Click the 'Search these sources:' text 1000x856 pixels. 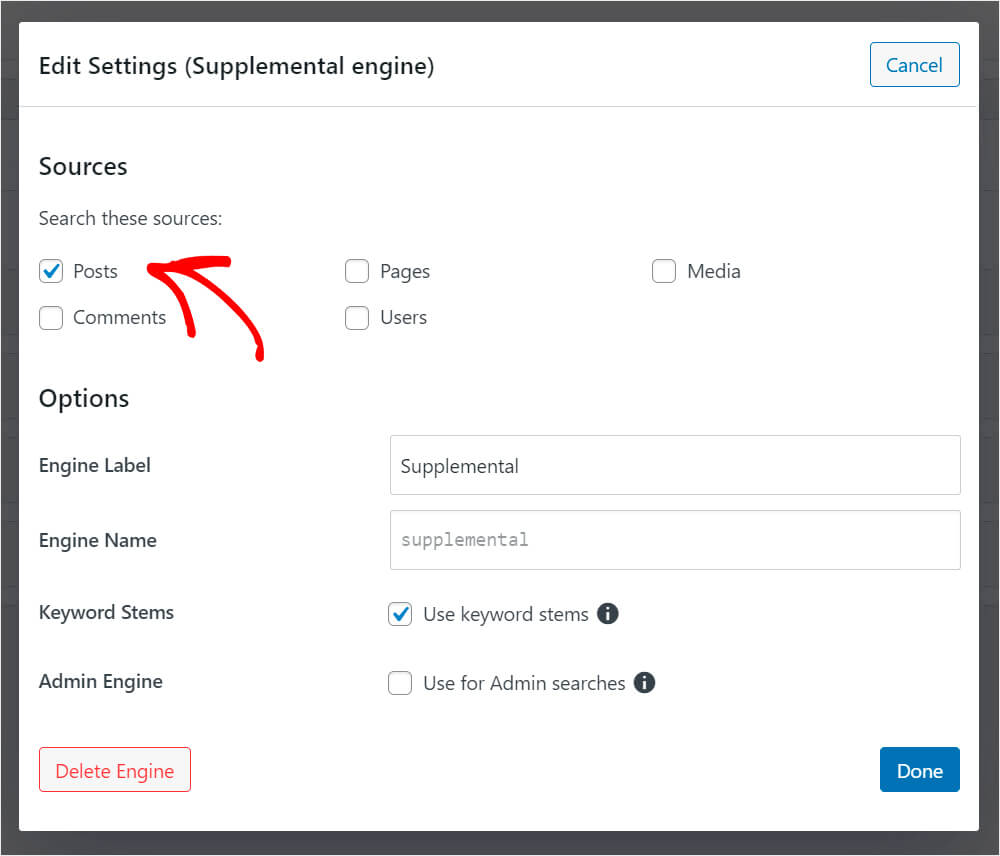[131, 218]
